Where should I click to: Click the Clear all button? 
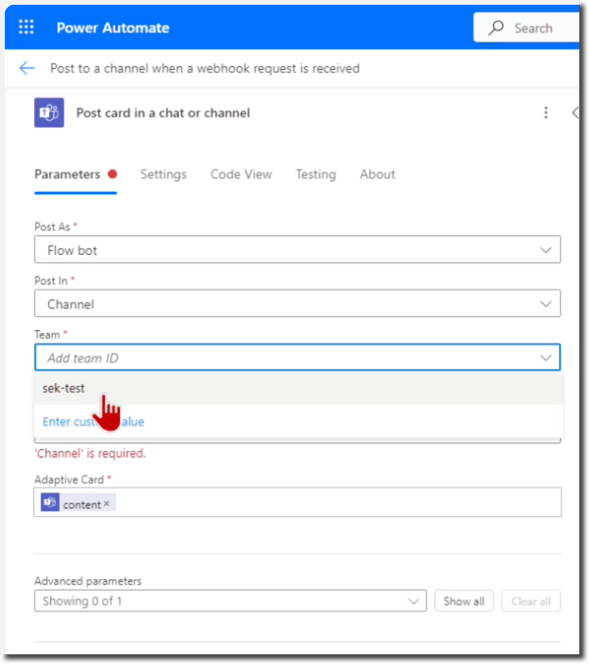(531, 601)
